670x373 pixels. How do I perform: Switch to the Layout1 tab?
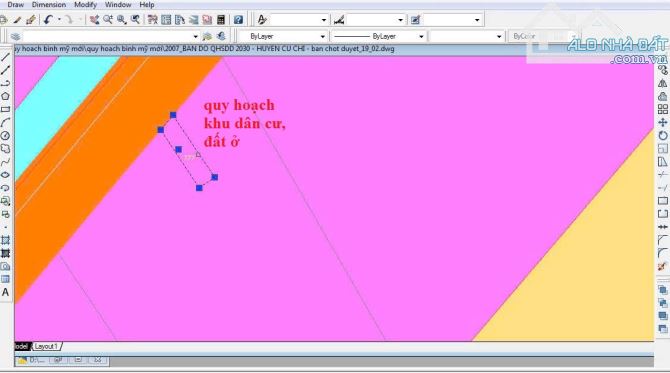point(46,347)
